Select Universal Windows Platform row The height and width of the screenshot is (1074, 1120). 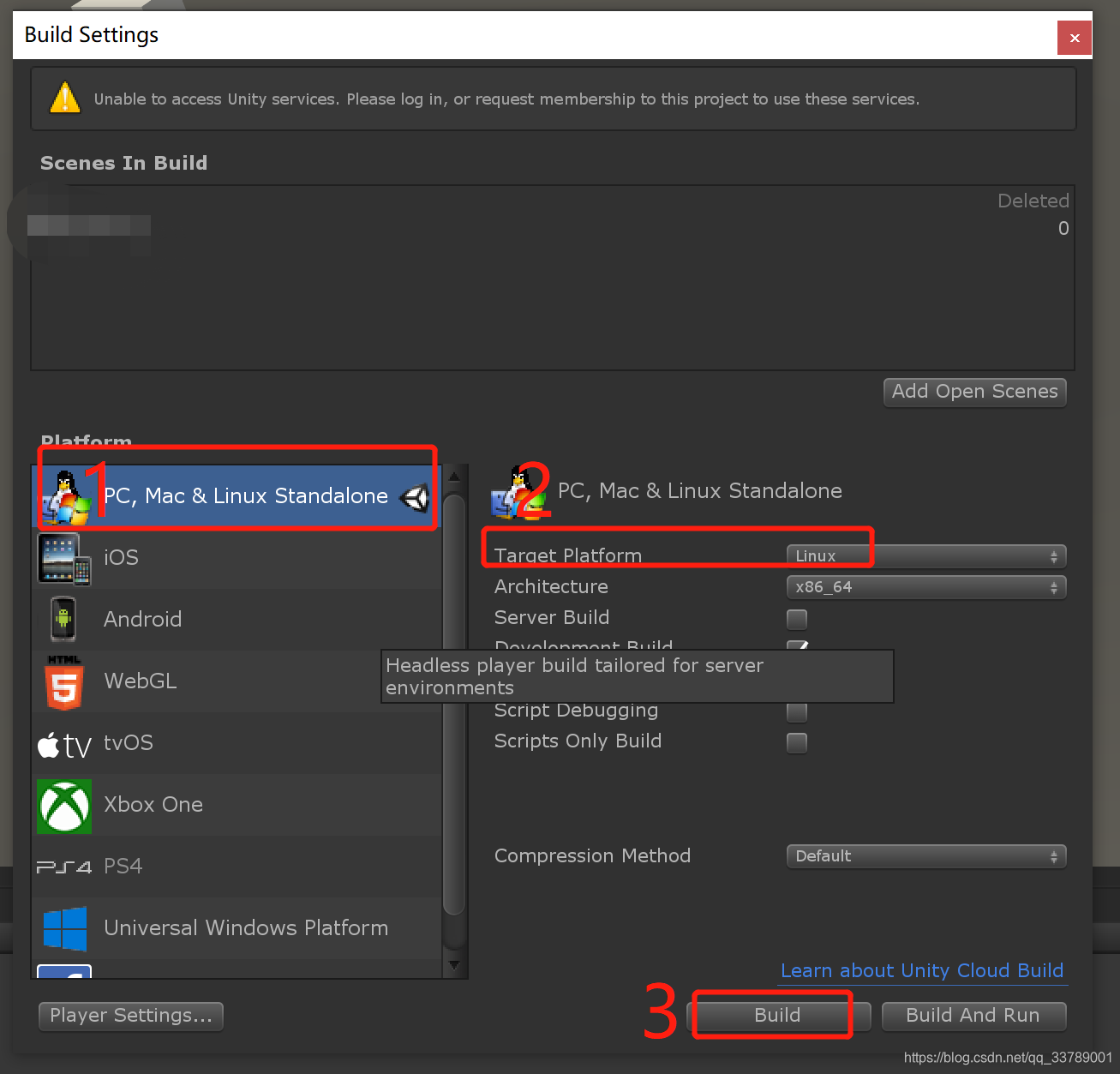[x=237, y=928]
